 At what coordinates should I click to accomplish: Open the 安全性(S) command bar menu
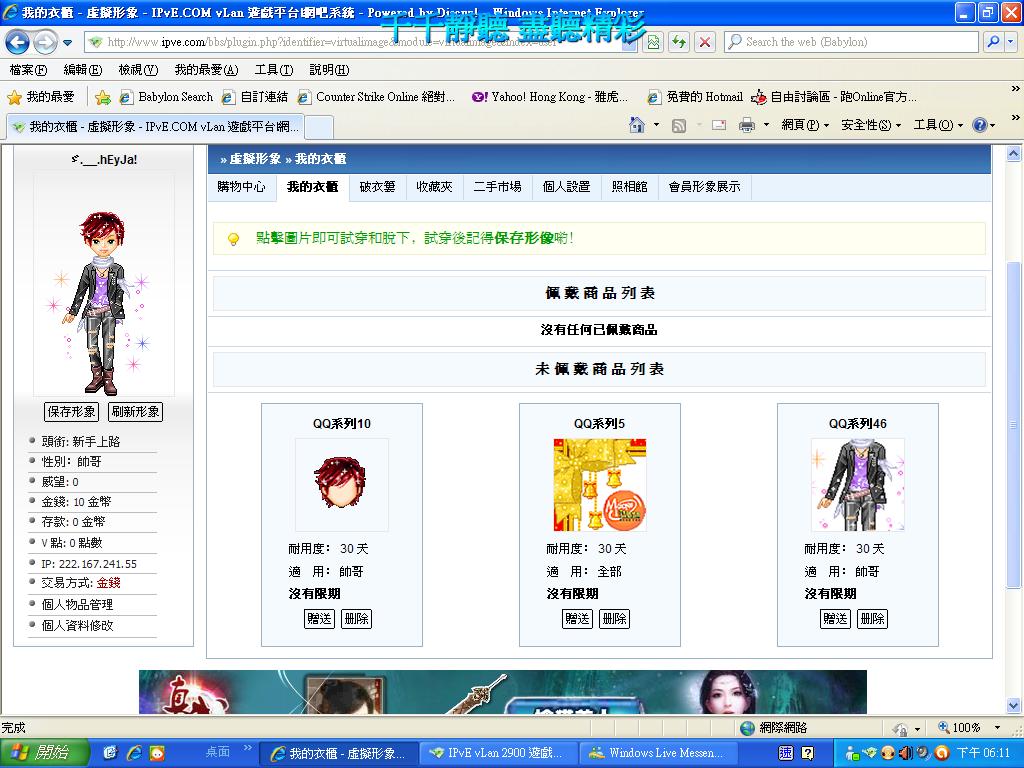pos(871,125)
